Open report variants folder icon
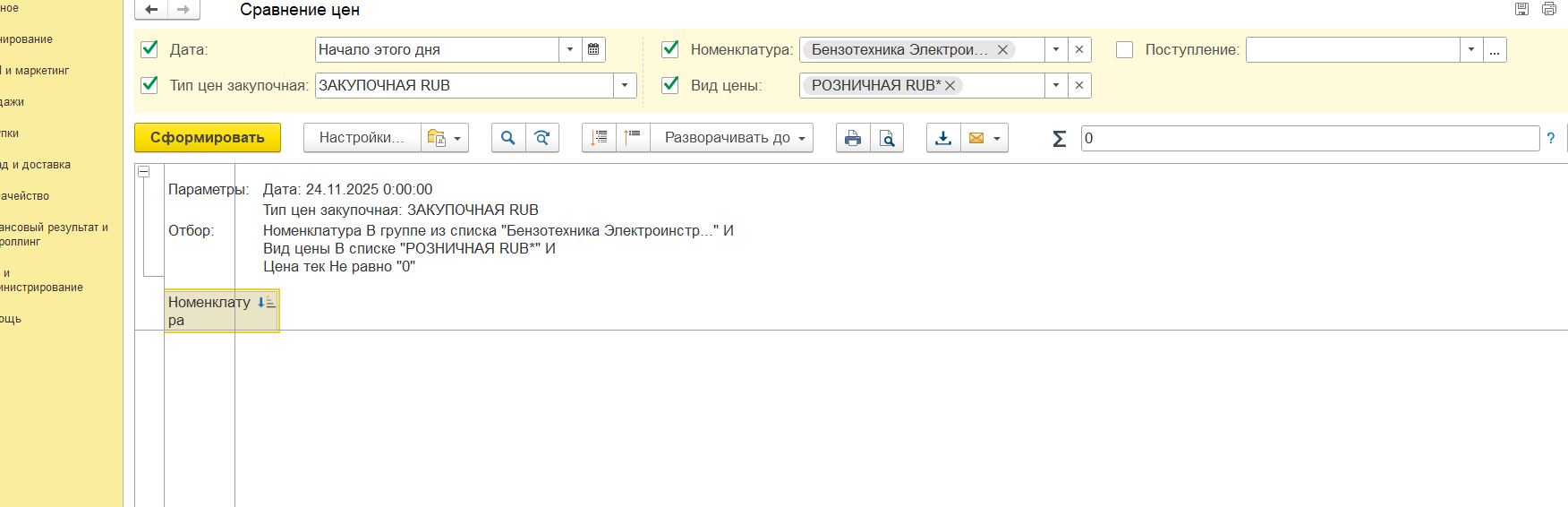1568x507 pixels. tap(436, 138)
